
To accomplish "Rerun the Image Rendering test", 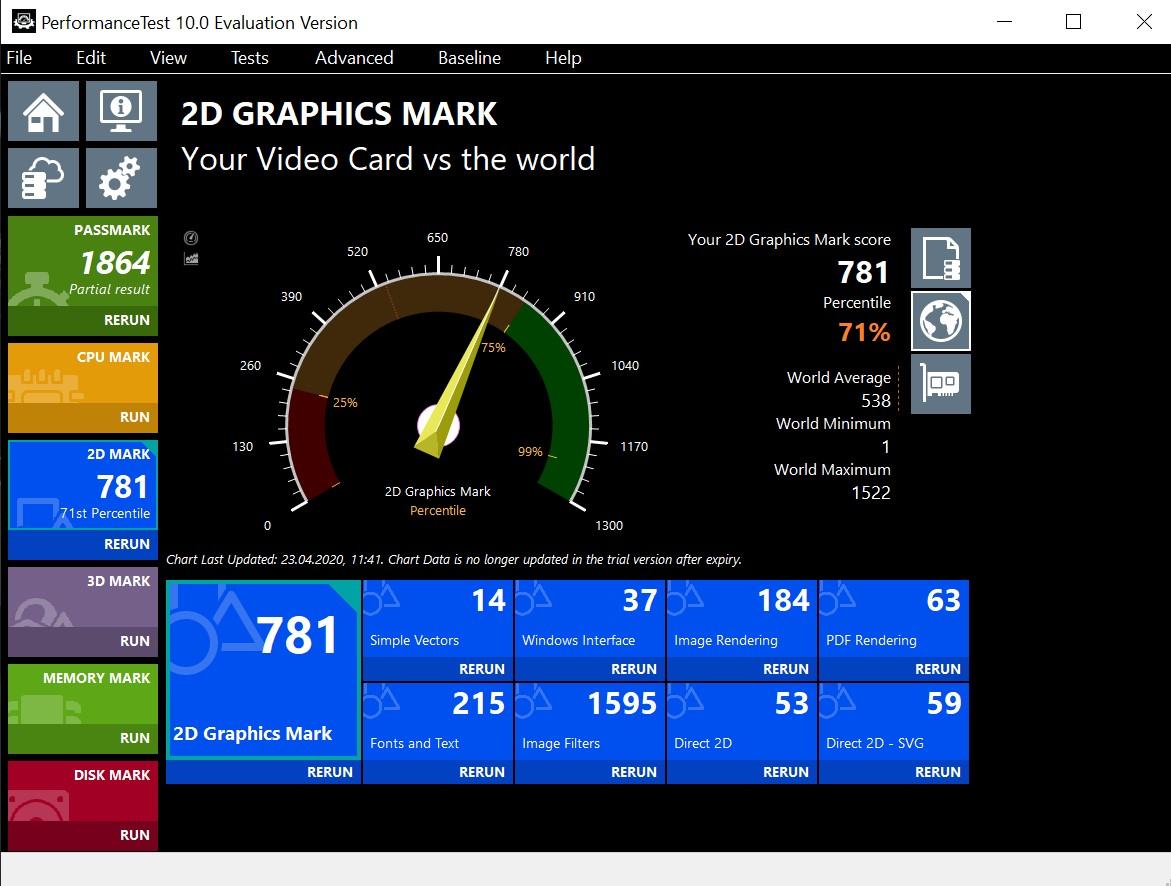I will 742,669.
